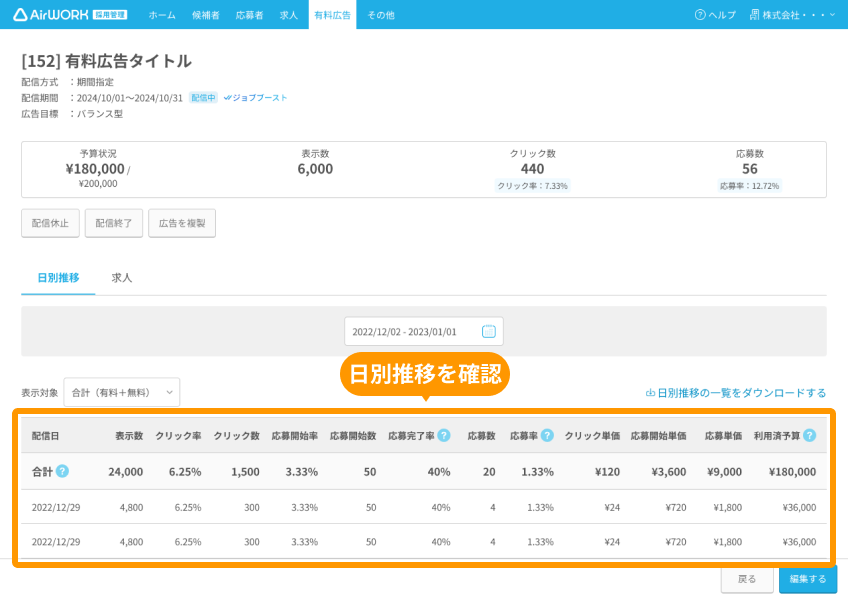Open the ヘルプ help icon

(x=700, y=15)
